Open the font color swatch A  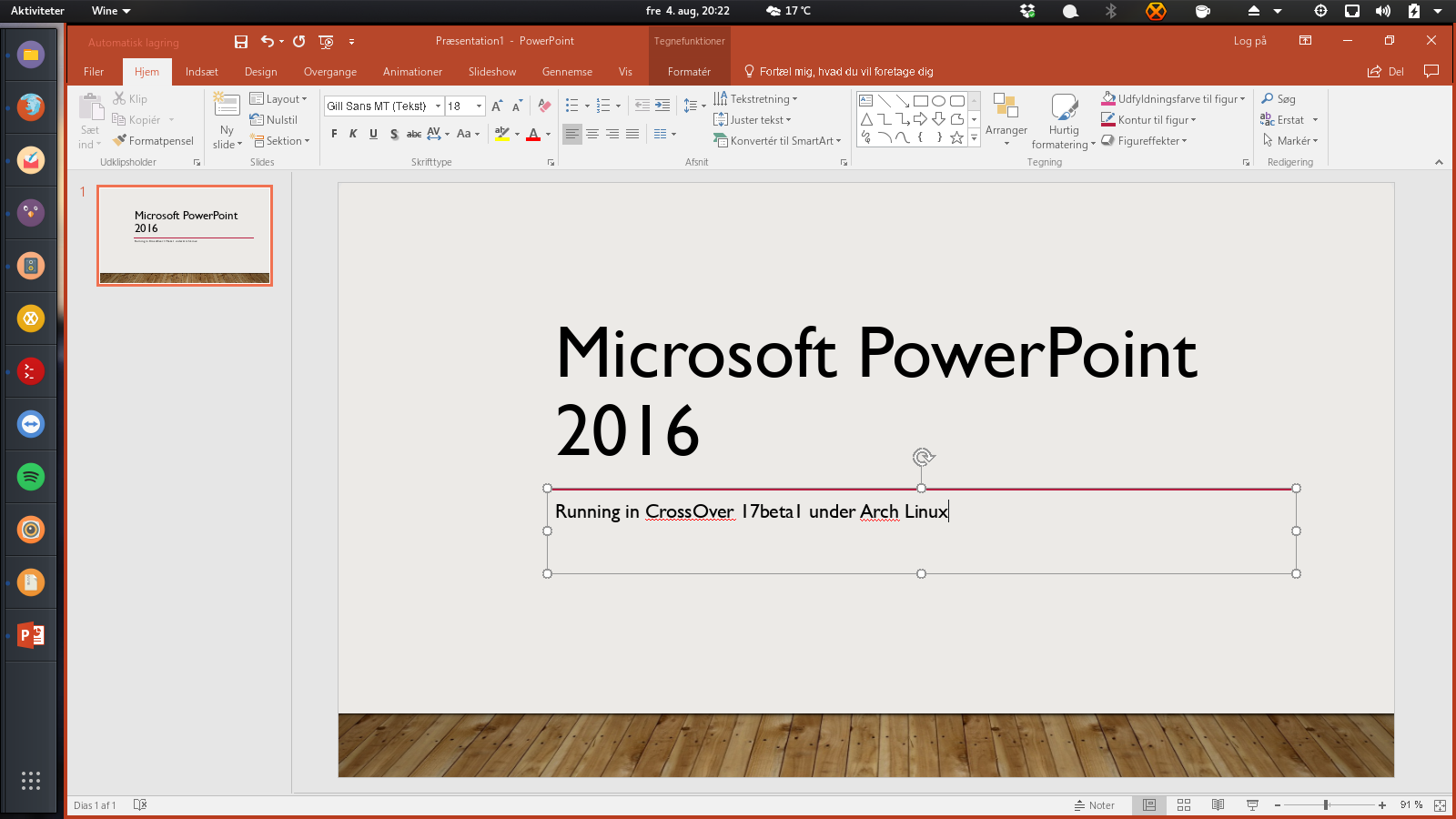tap(533, 134)
